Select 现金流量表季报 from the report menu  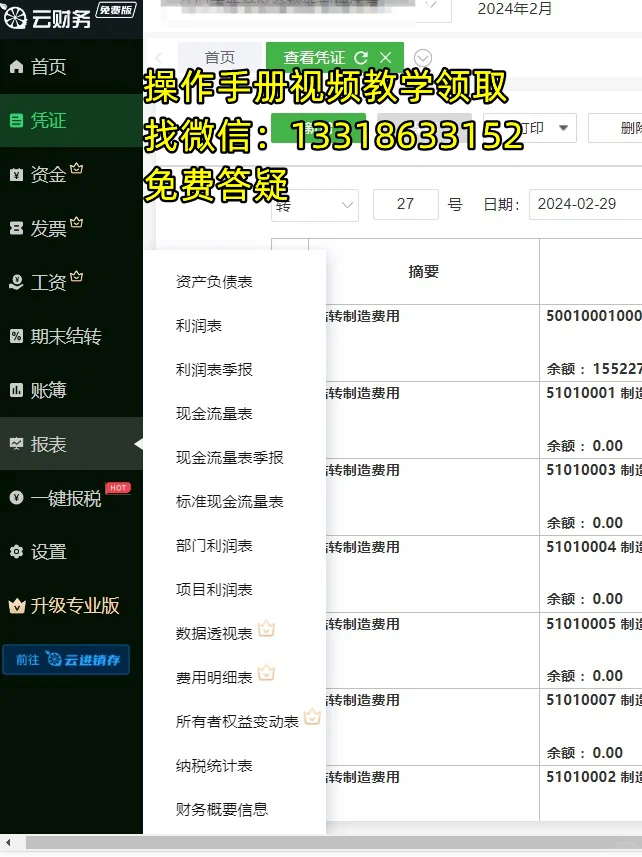point(229,458)
